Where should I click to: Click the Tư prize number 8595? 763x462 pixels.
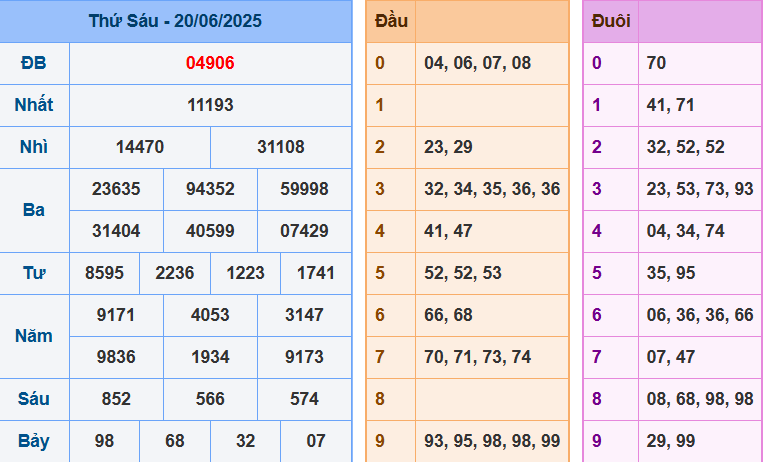tap(104, 273)
